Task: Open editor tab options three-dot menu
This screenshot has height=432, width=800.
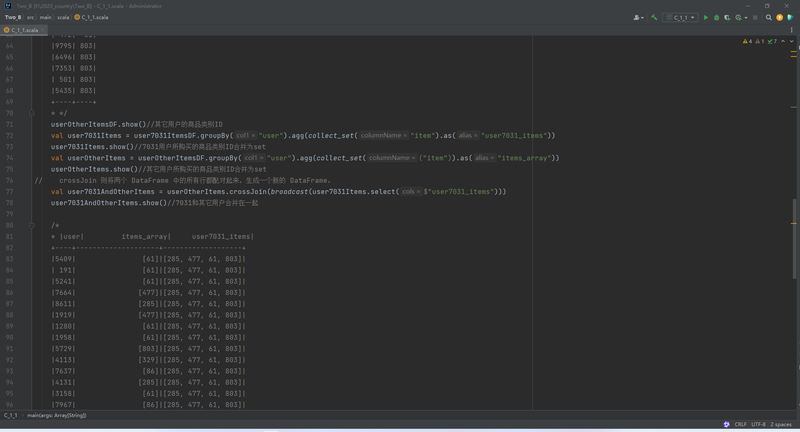Action: point(792,30)
